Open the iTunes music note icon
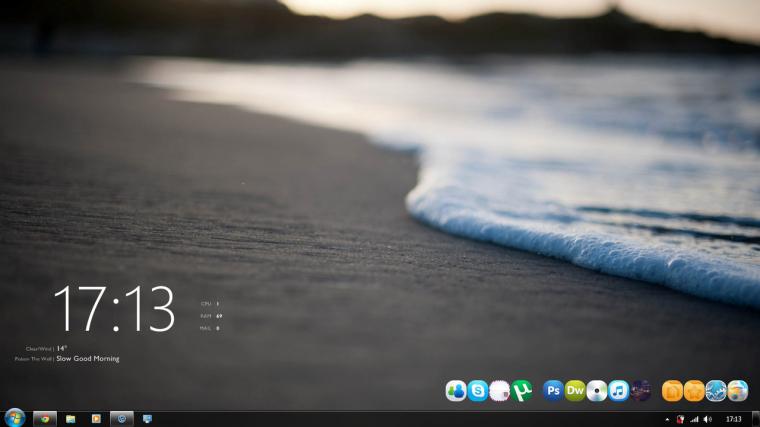The height and width of the screenshot is (427, 760). (618, 391)
